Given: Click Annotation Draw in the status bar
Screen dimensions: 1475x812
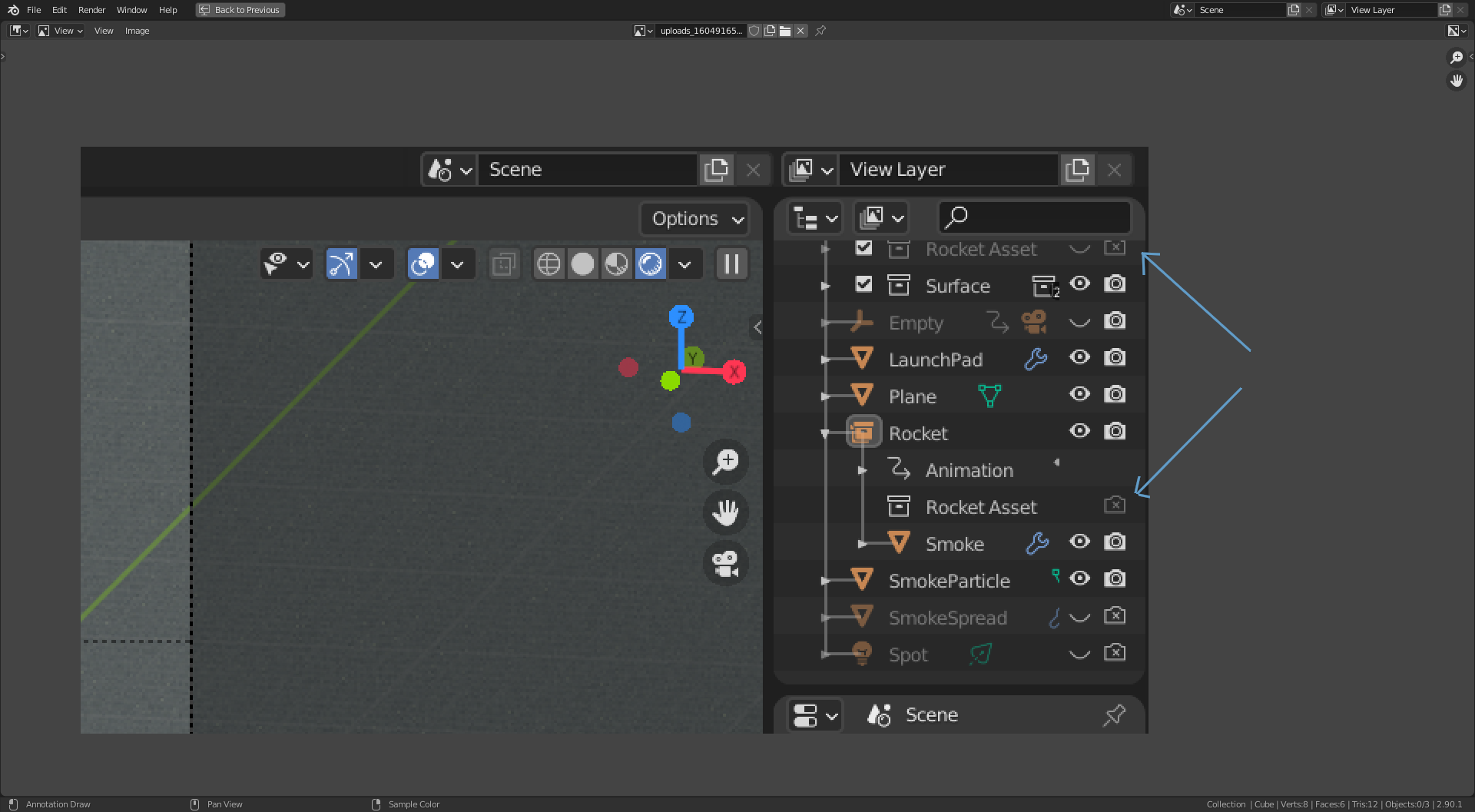Looking at the screenshot, I should point(58,804).
